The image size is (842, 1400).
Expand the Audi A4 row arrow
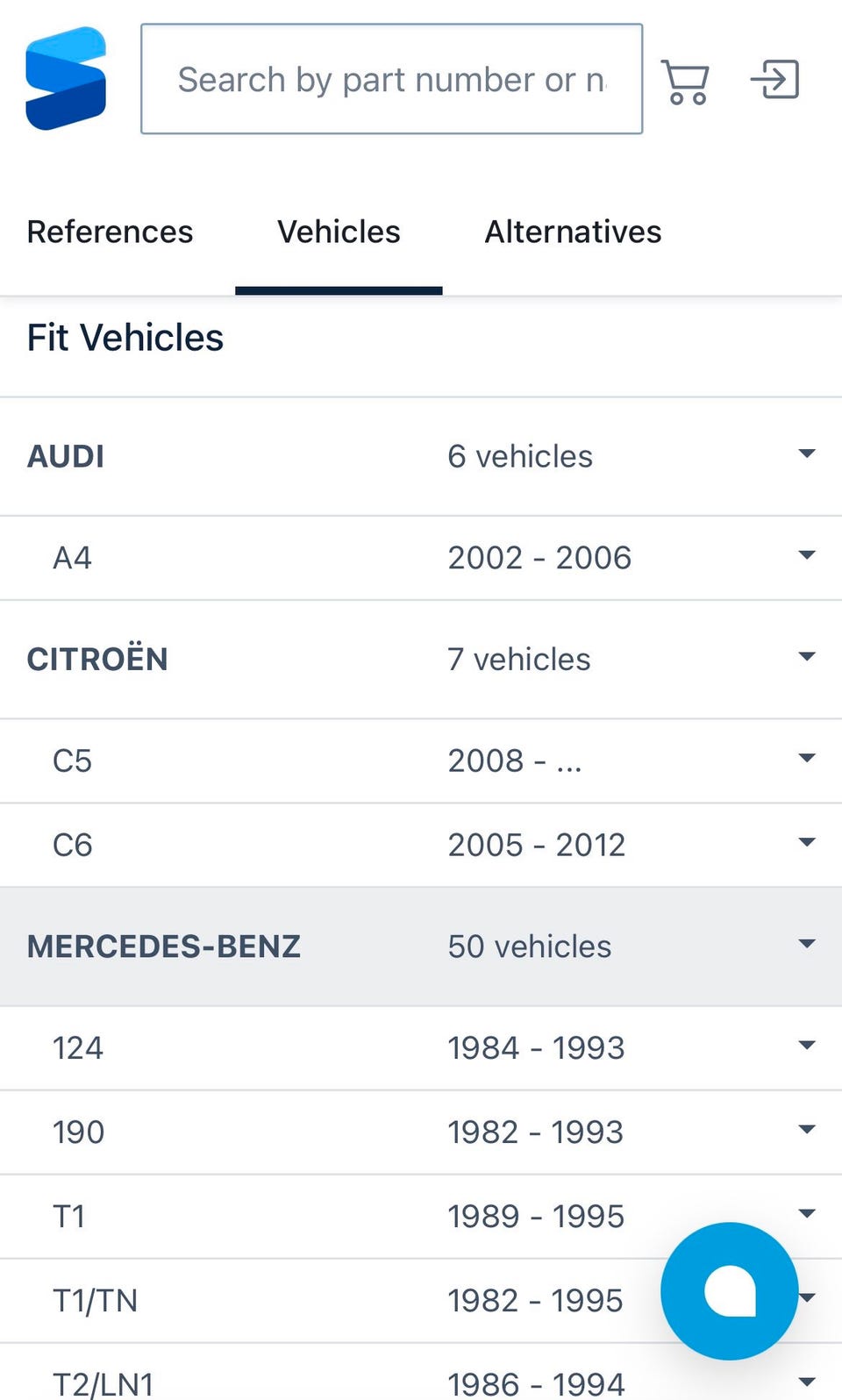click(x=807, y=556)
